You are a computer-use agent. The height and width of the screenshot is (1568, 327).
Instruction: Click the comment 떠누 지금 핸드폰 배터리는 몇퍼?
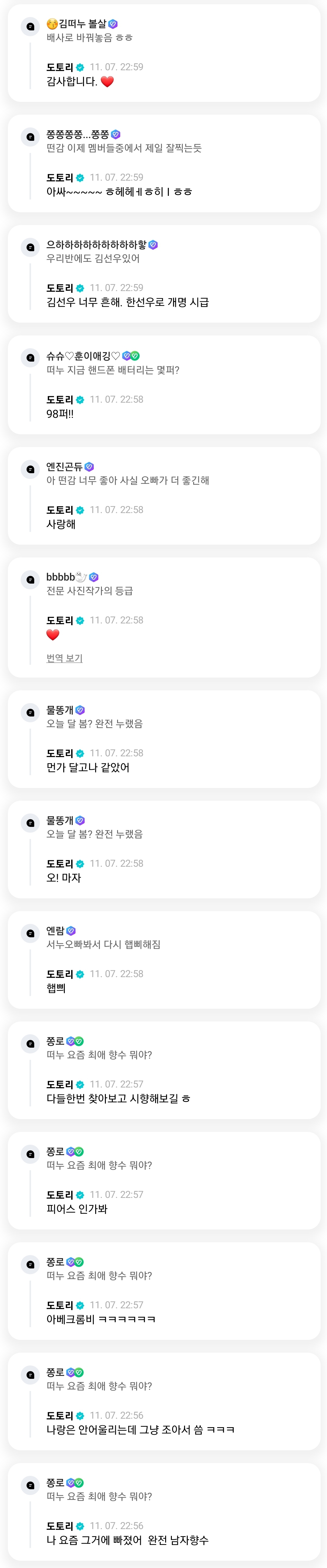(x=113, y=370)
